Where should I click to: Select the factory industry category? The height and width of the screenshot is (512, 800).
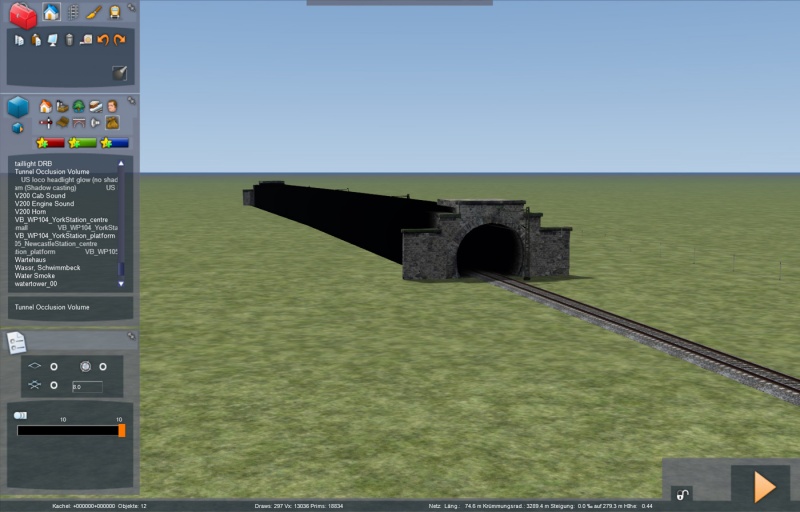click(x=62, y=106)
